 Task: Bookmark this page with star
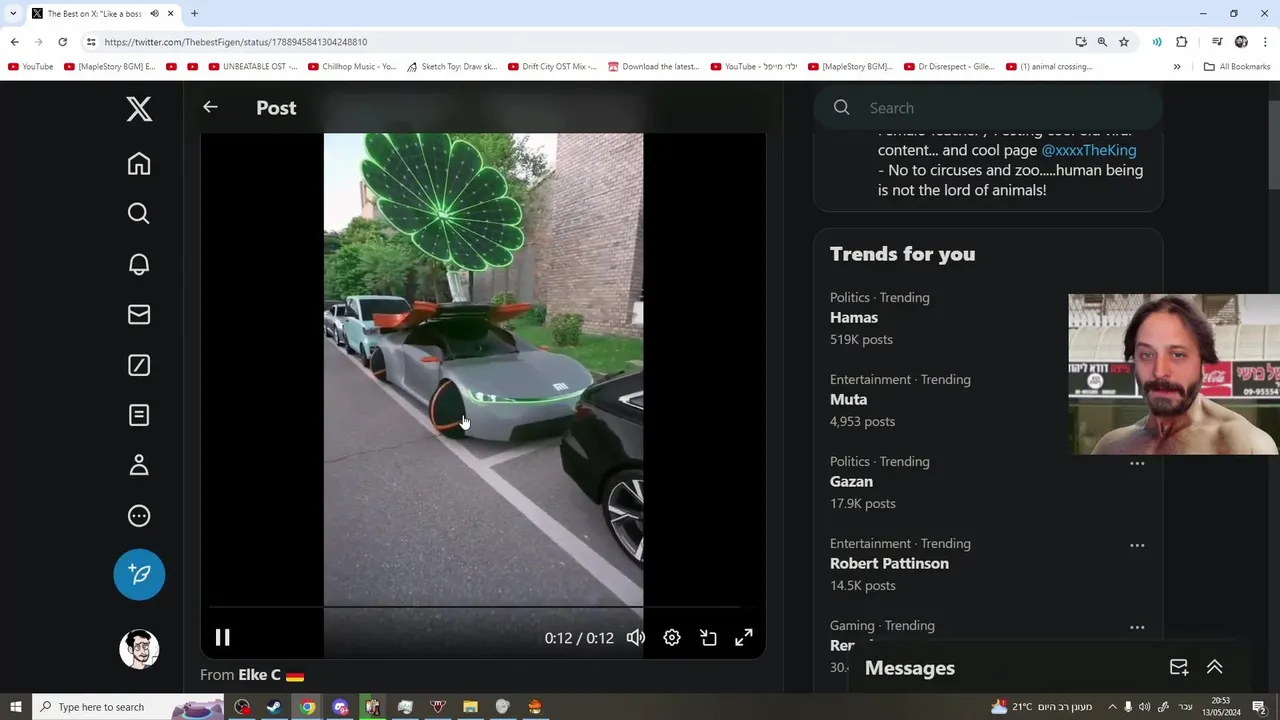[x=1124, y=42]
